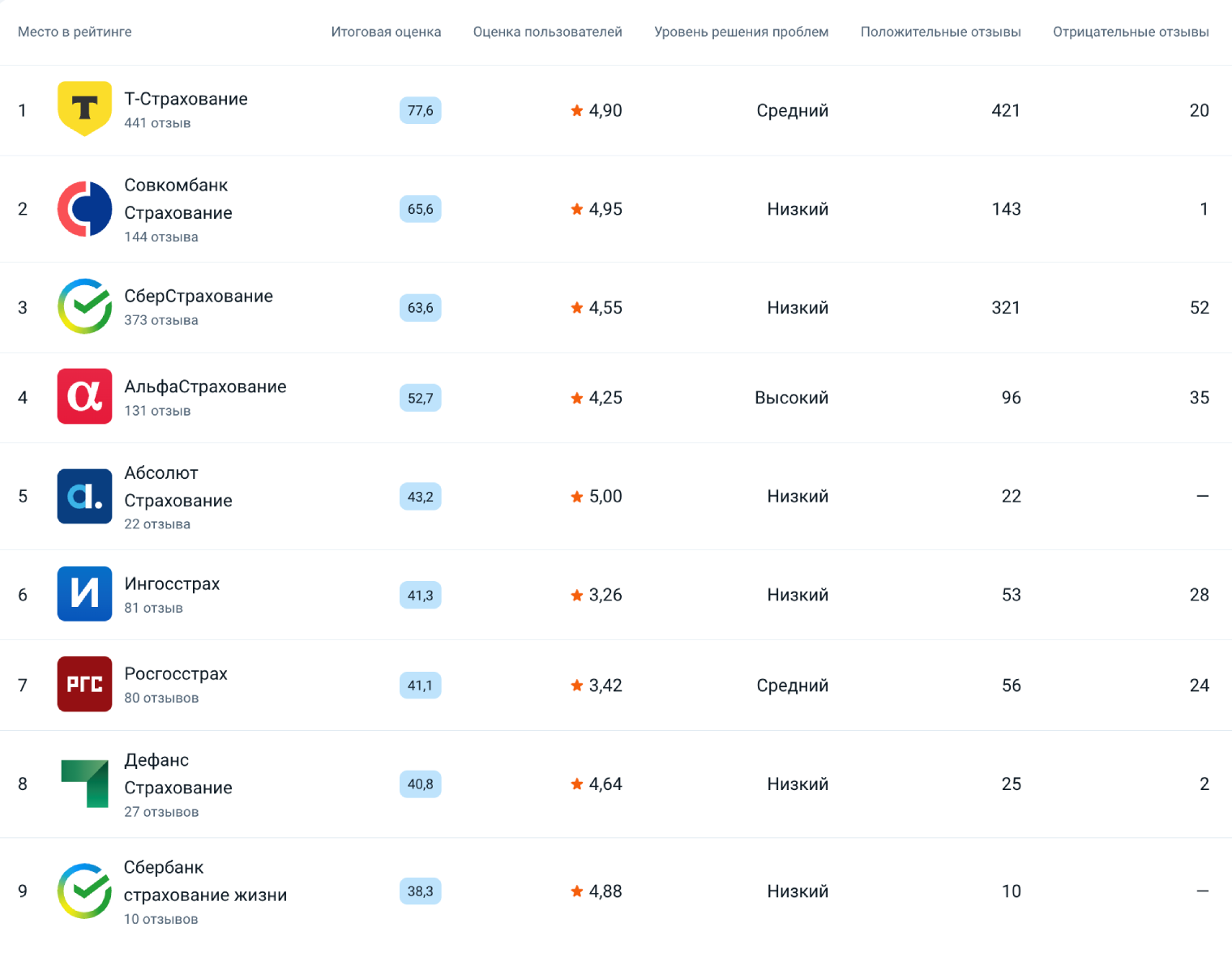Open the Ингосстрах company name link
The height and width of the screenshot is (957, 1232).
172,584
